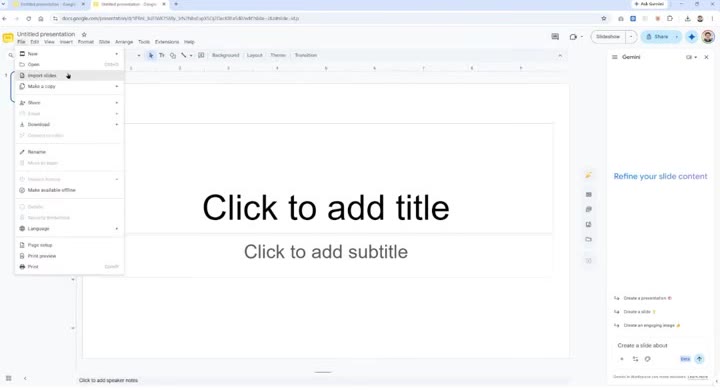Choose Open in the File menu
The width and height of the screenshot is (720, 390).
click(69, 65)
